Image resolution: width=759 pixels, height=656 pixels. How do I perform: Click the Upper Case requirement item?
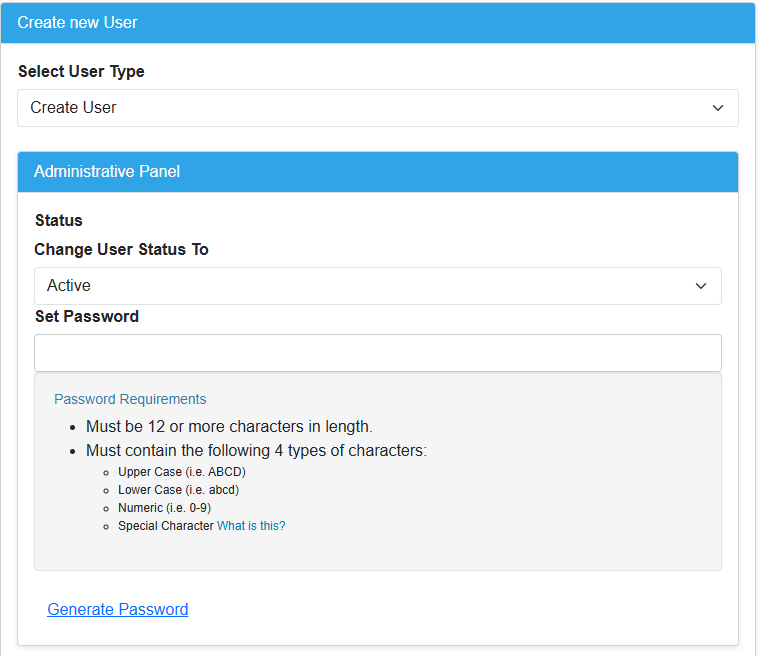pyautogui.click(x=181, y=472)
